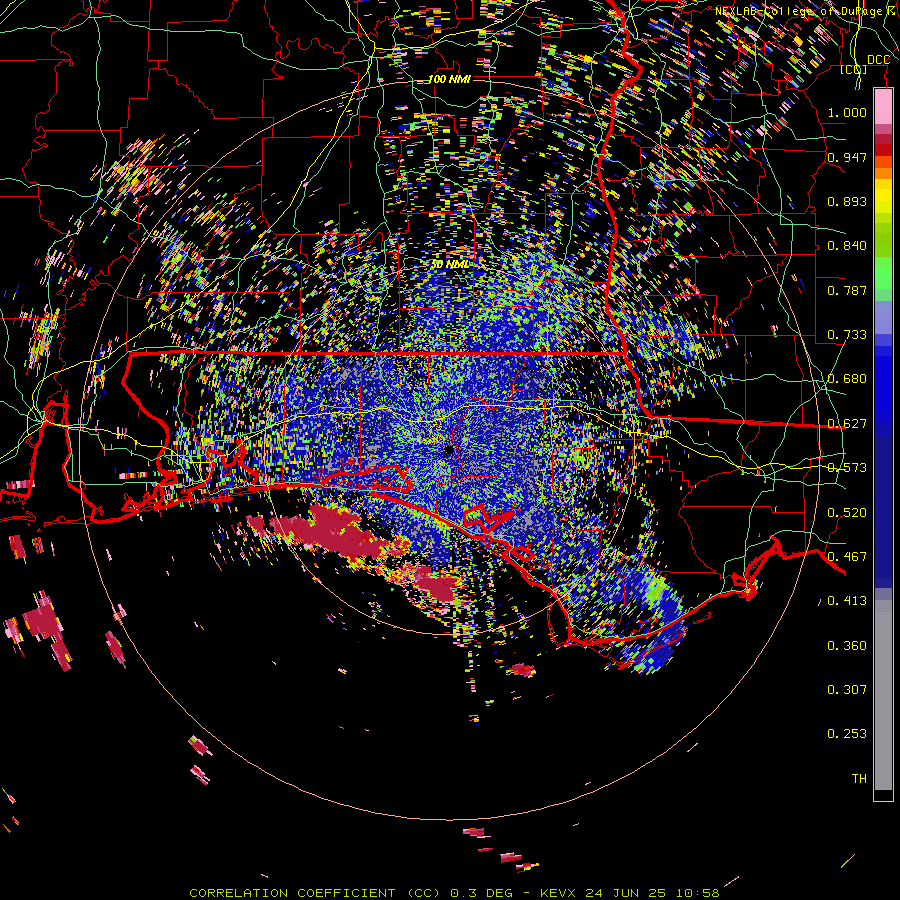Click the 10:58 timestamp text
This screenshot has height=900, width=900.
tap(698, 893)
